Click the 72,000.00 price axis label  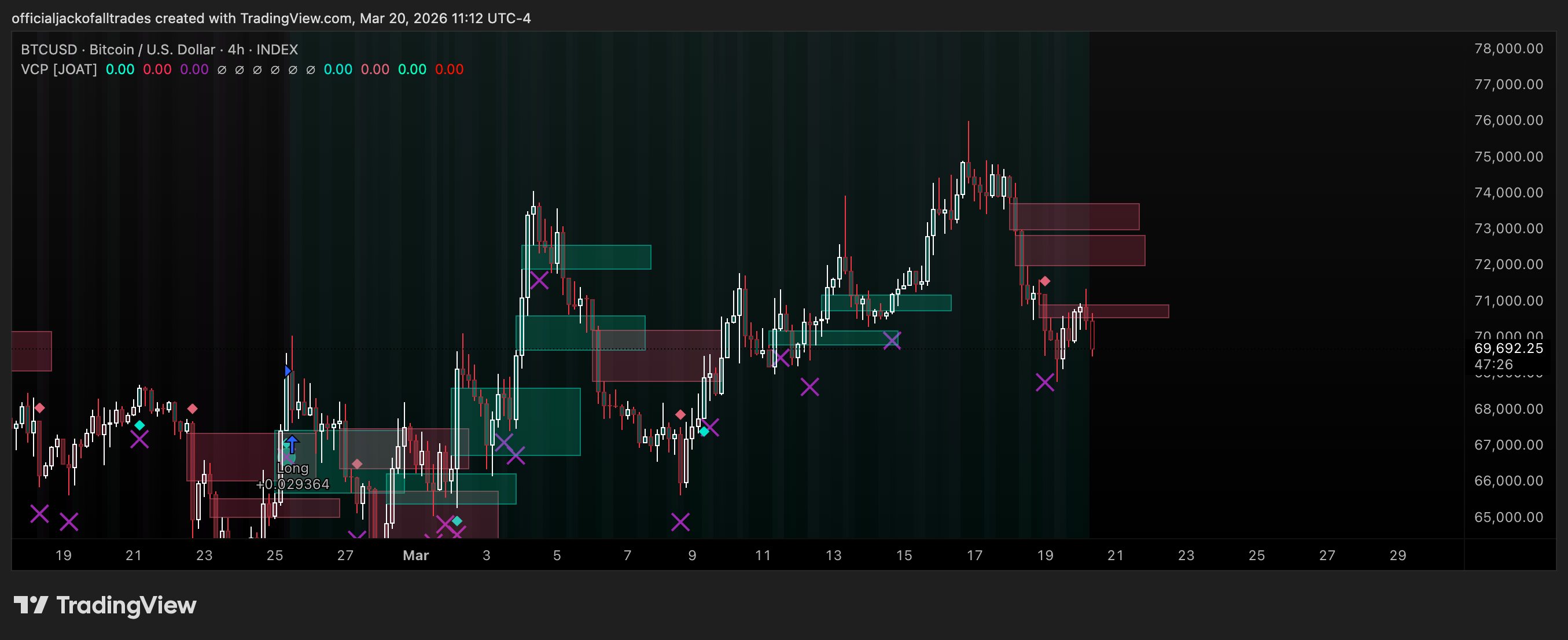pyautogui.click(x=1508, y=264)
